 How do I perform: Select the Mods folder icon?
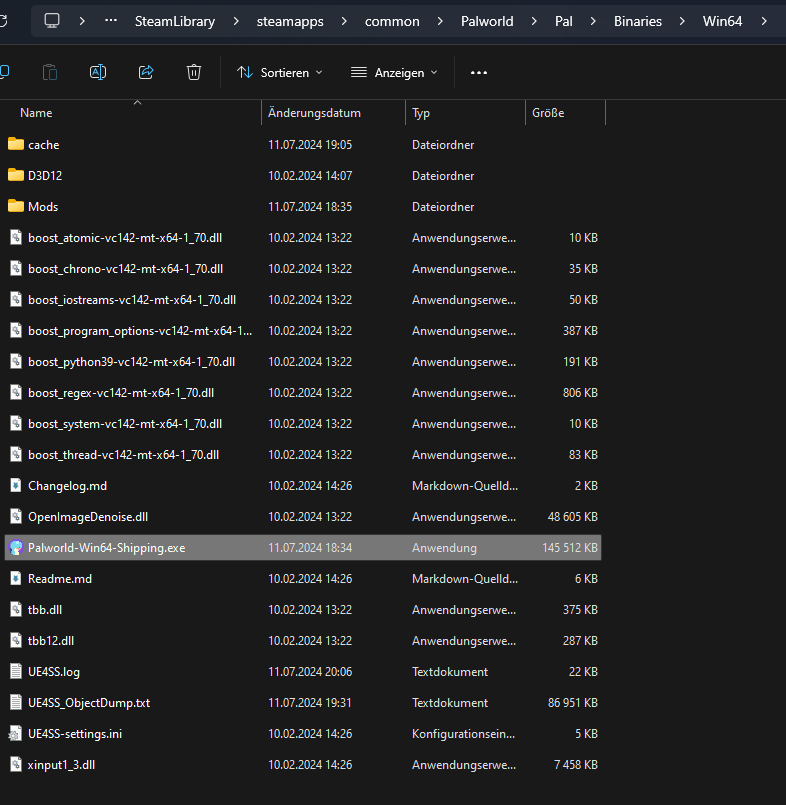(16, 206)
